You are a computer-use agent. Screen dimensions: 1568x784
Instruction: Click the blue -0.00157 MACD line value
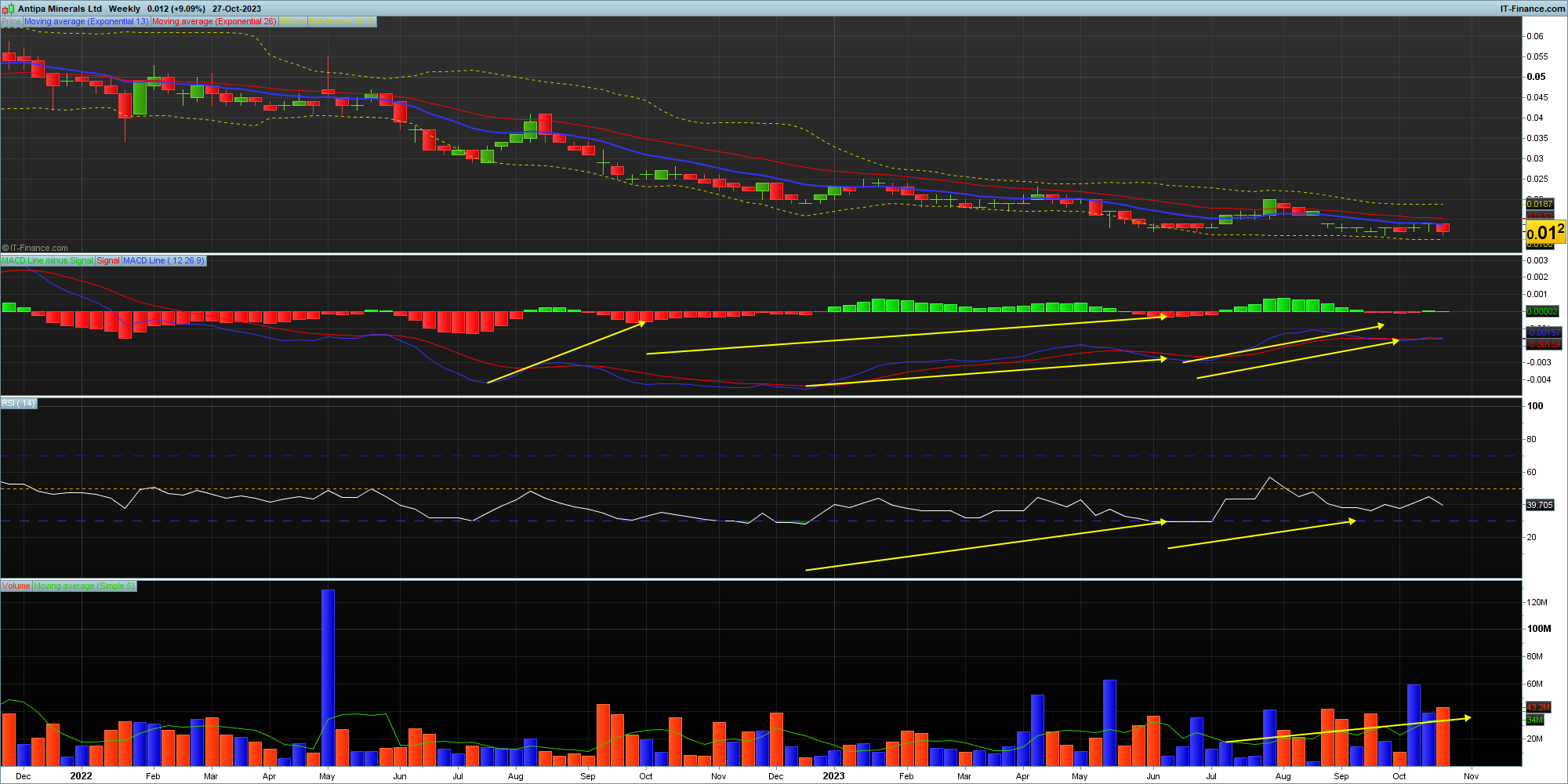point(1544,332)
